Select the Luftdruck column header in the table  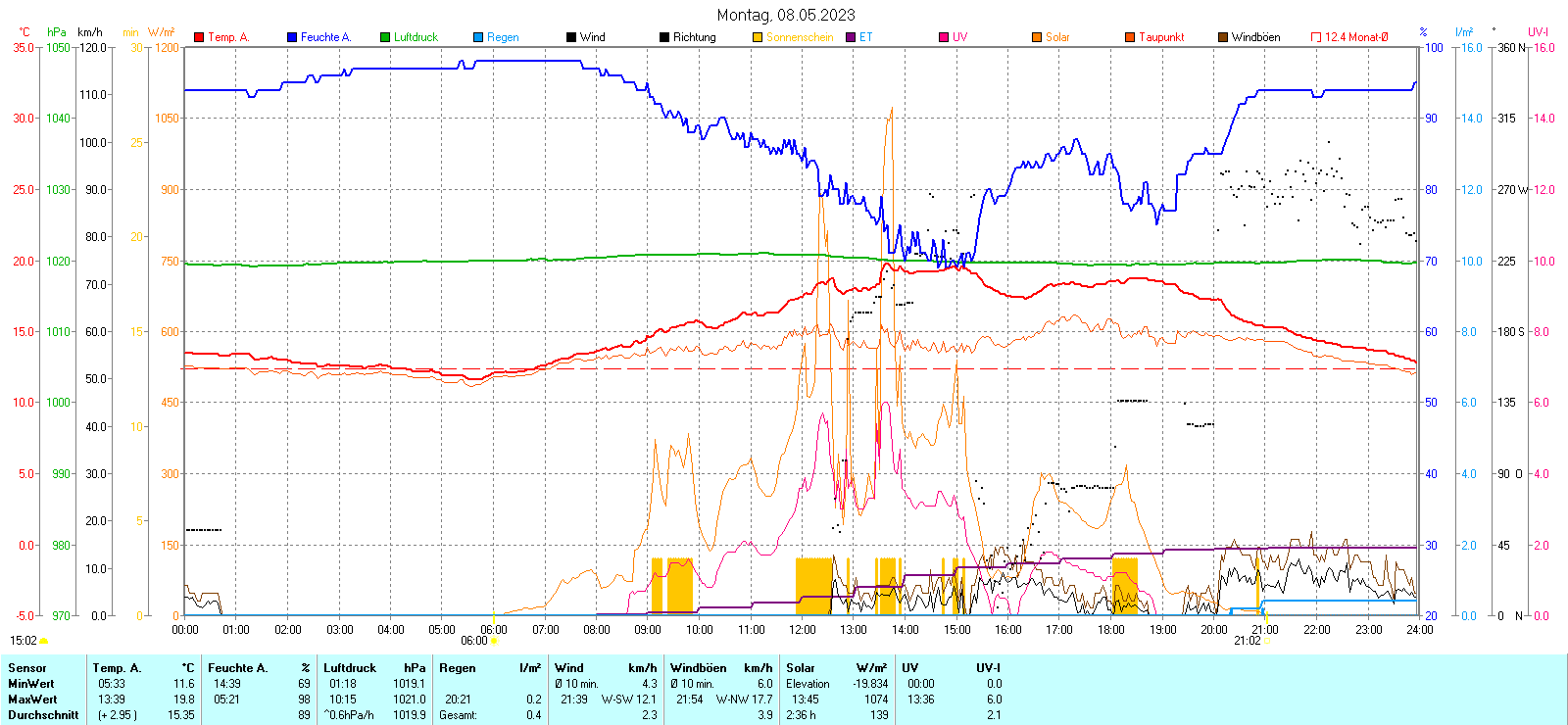coord(350,668)
